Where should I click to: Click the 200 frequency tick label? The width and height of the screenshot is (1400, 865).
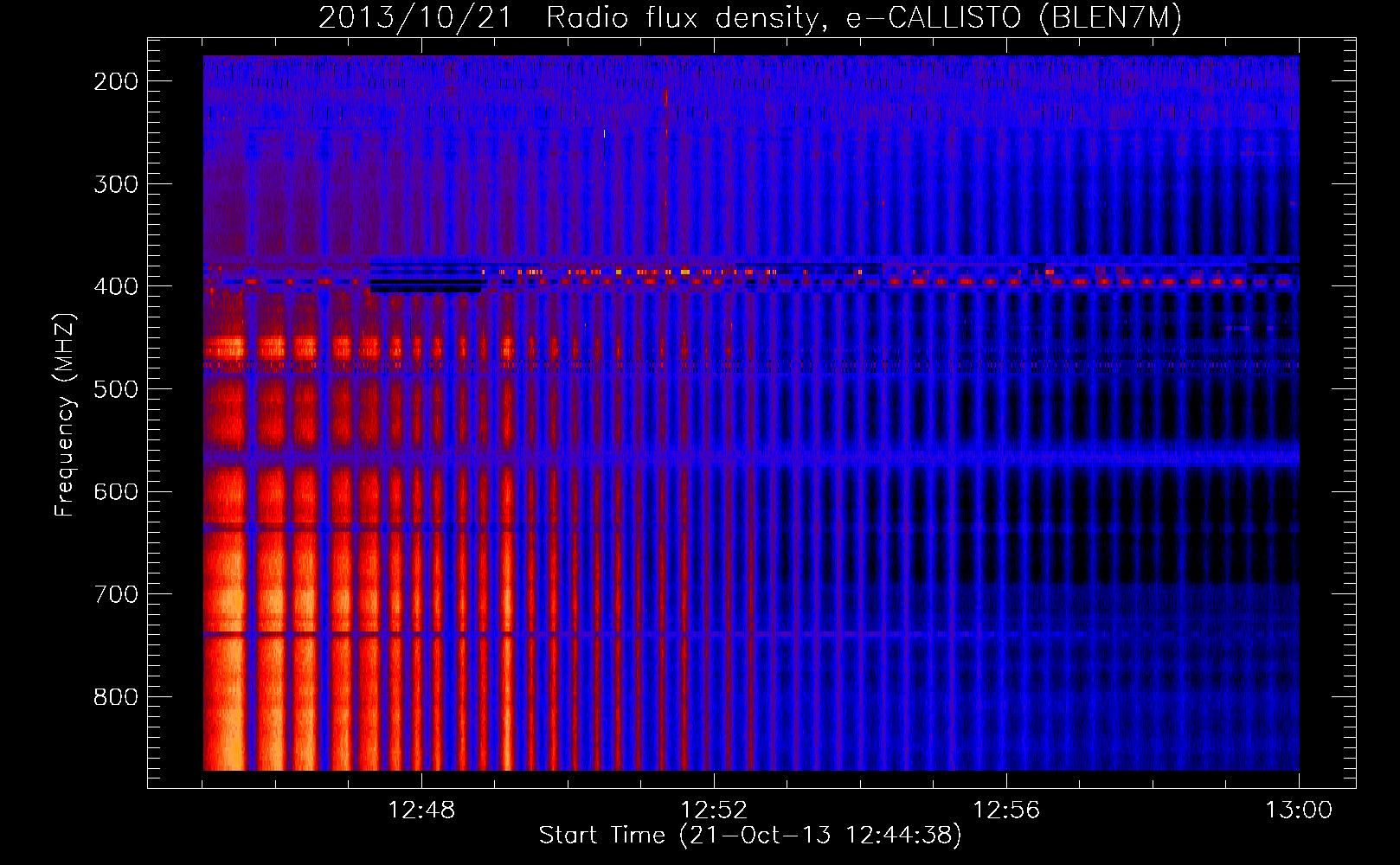pyautogui.click(x=116, y=81)
